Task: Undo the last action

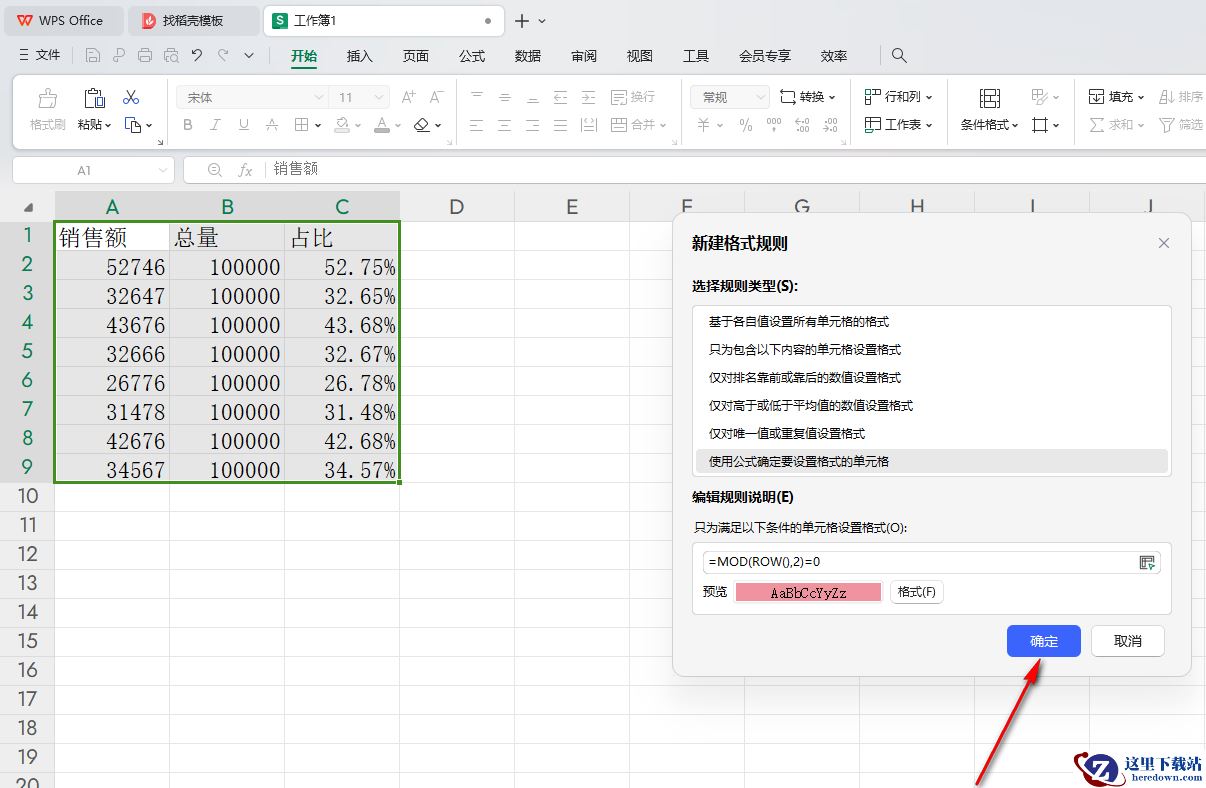Action: 197,56
